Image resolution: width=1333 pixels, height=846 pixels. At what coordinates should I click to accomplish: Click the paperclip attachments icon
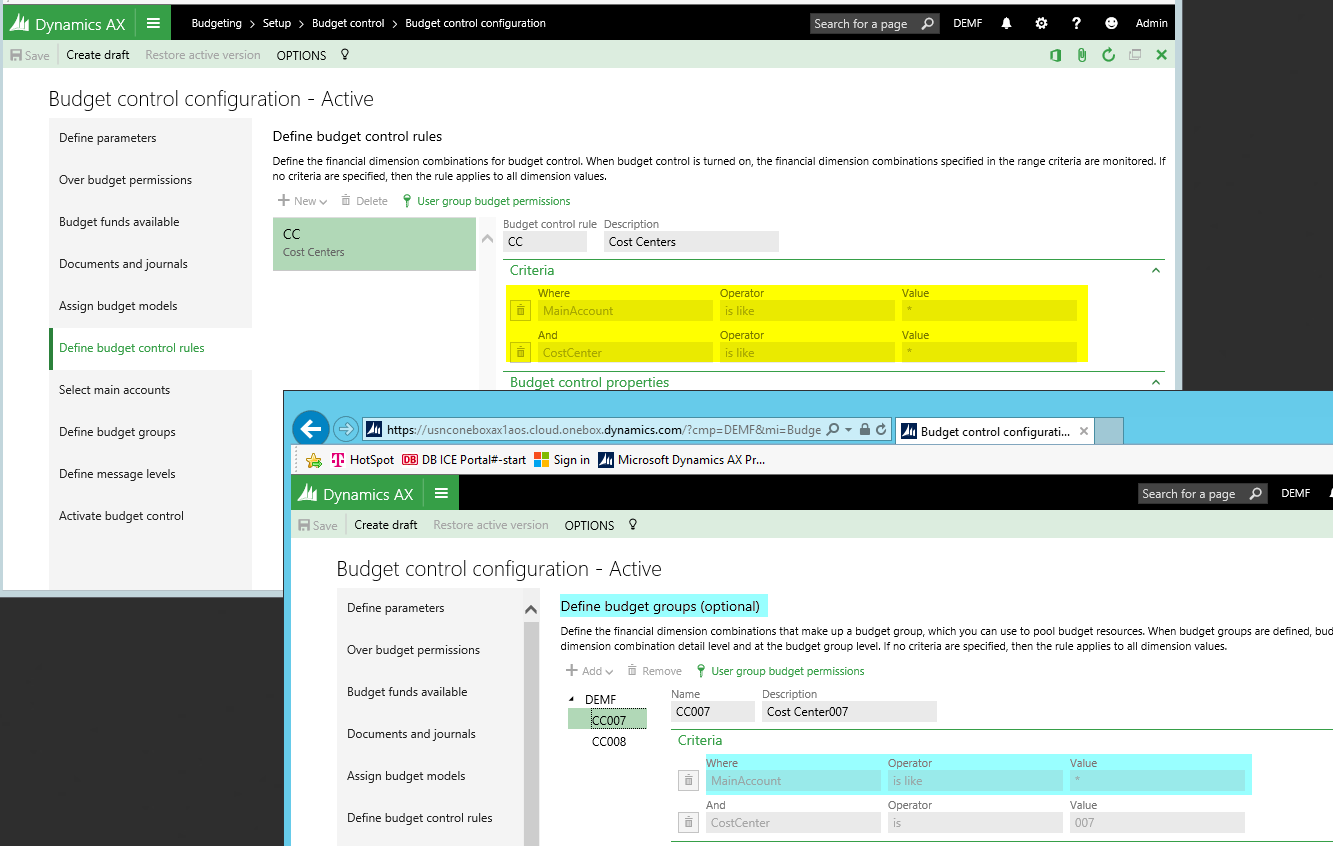point(1082,55)
